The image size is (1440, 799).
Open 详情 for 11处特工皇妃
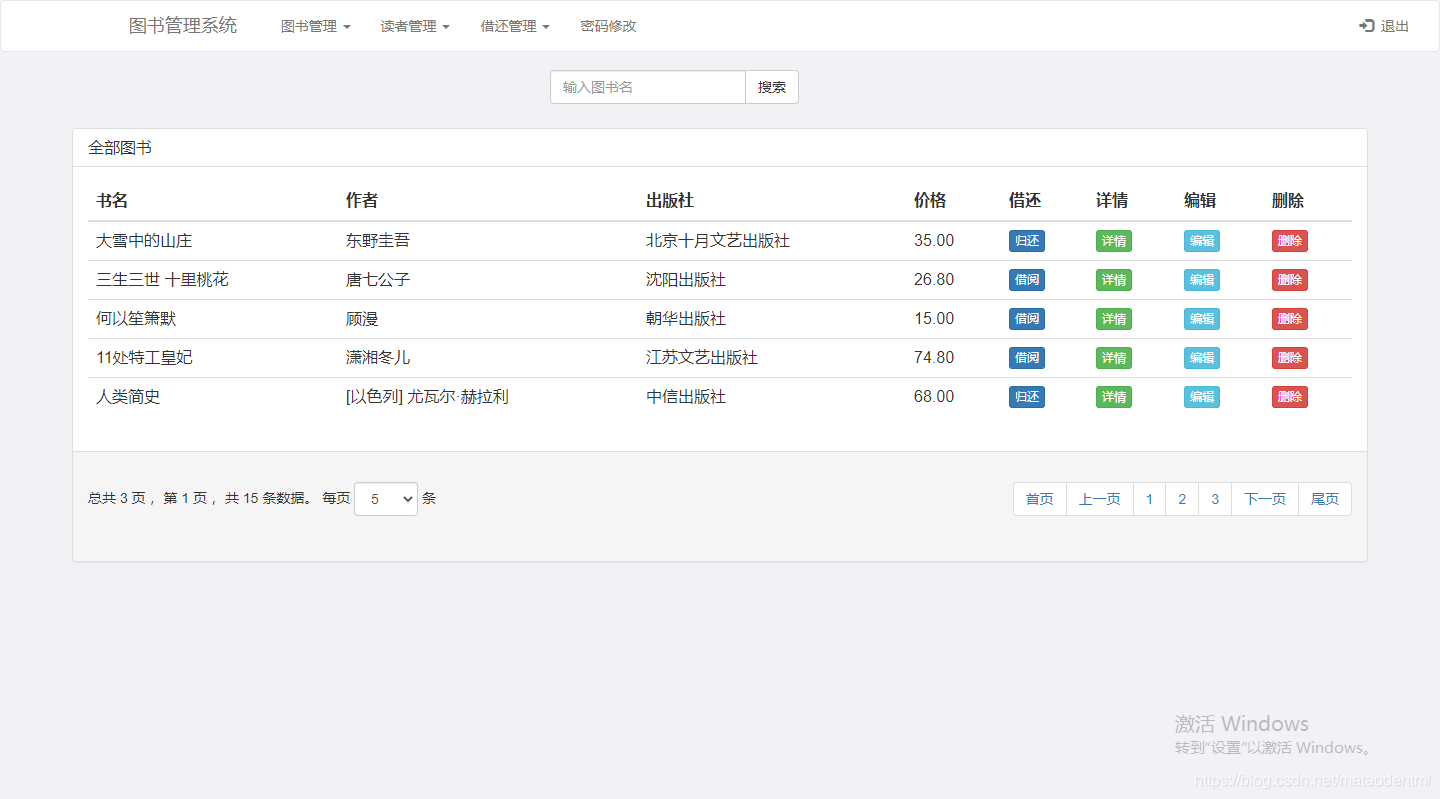[1114, 358]
